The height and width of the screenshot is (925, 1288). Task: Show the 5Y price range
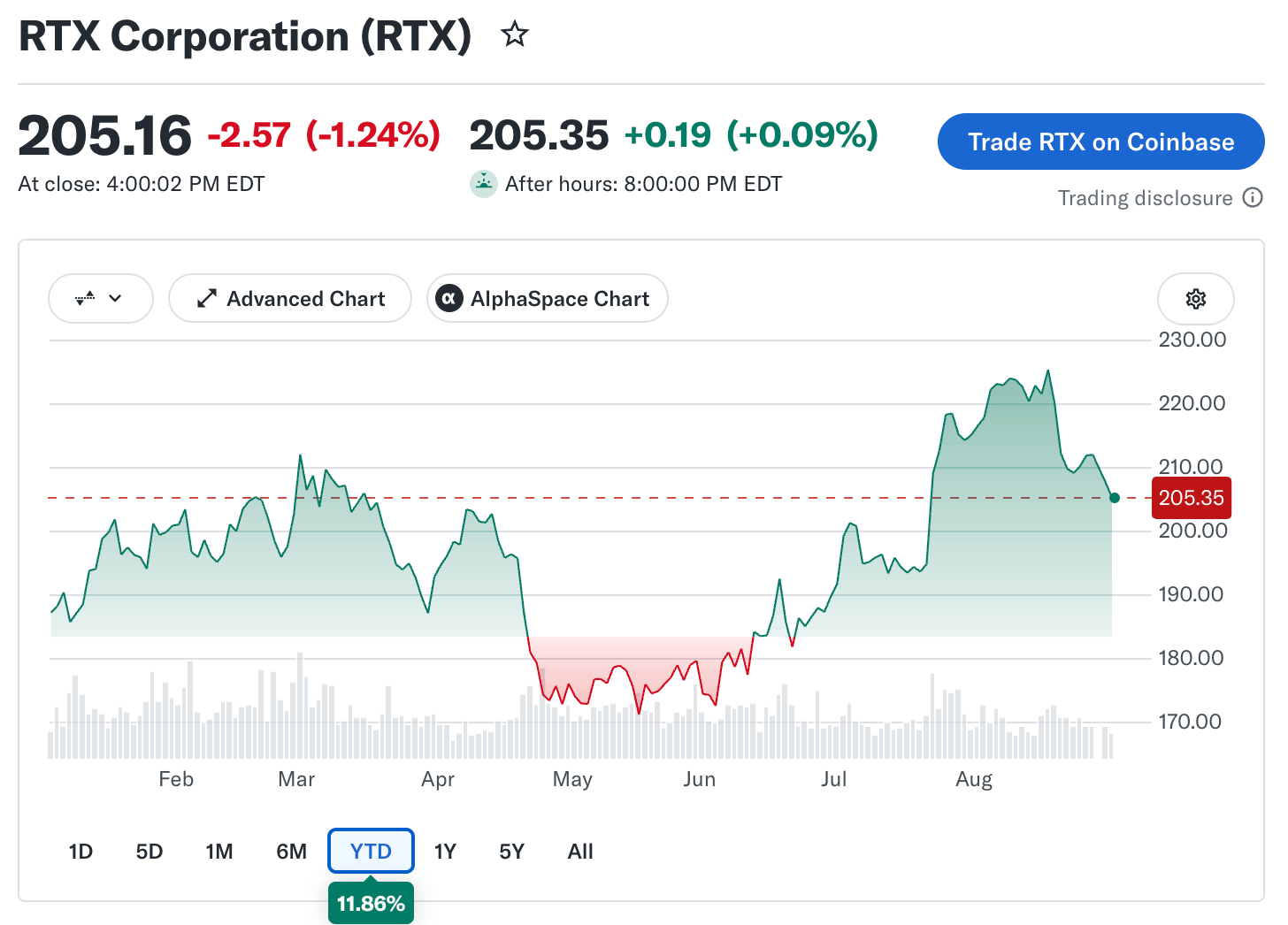click(x=512, y=852)
